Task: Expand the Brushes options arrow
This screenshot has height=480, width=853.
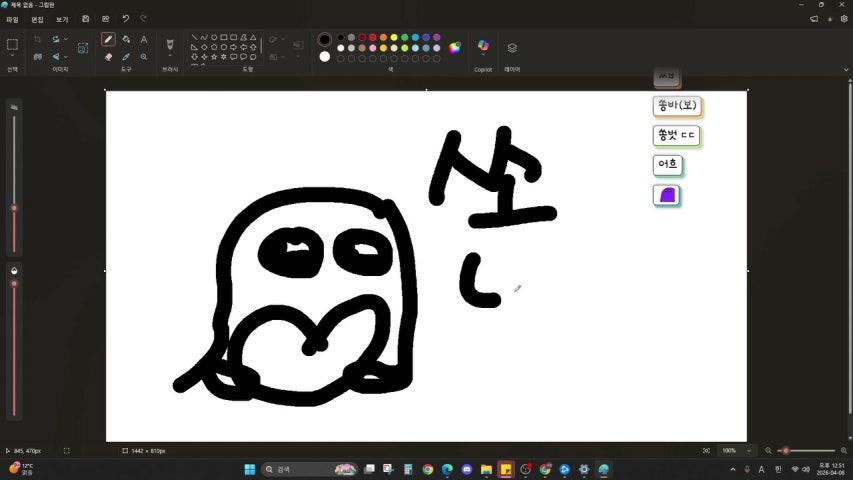Action: click(170, 56)
